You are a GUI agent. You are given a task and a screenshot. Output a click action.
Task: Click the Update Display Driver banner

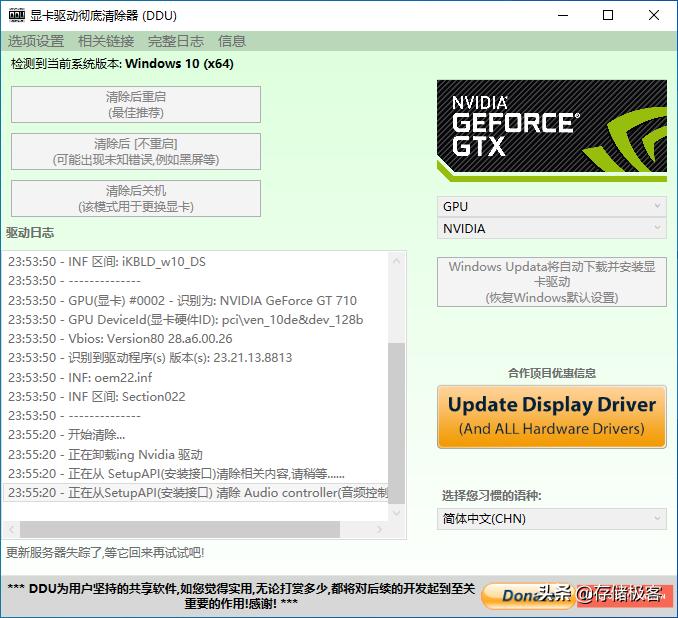[x=552, y=417]
